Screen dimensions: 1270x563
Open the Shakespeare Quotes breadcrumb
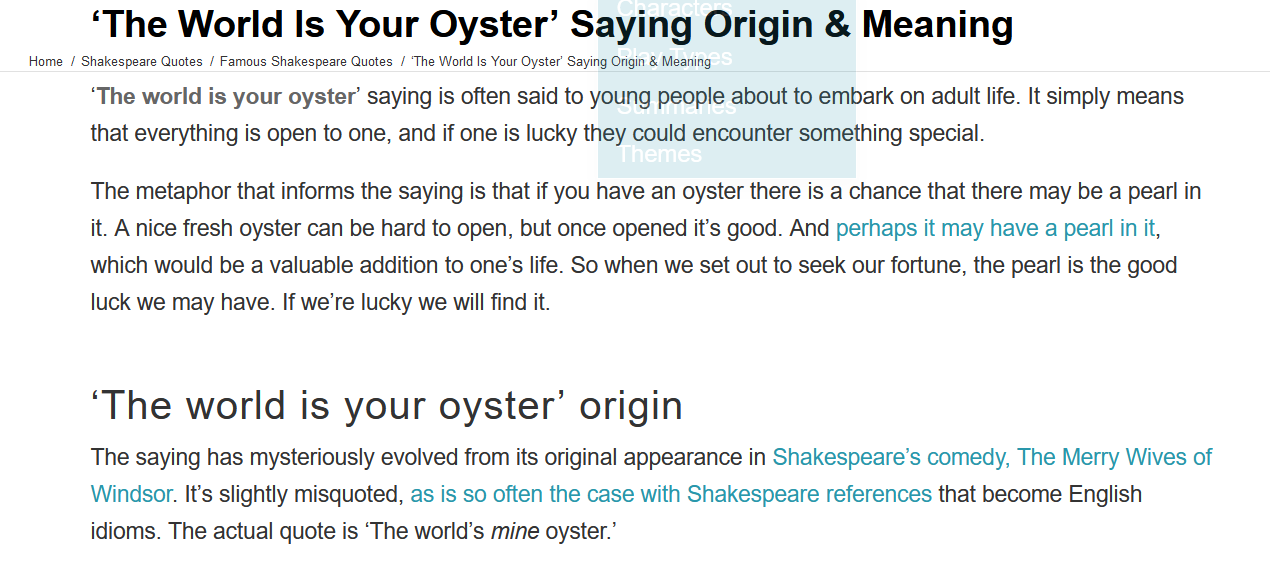[x=142, y=61]
